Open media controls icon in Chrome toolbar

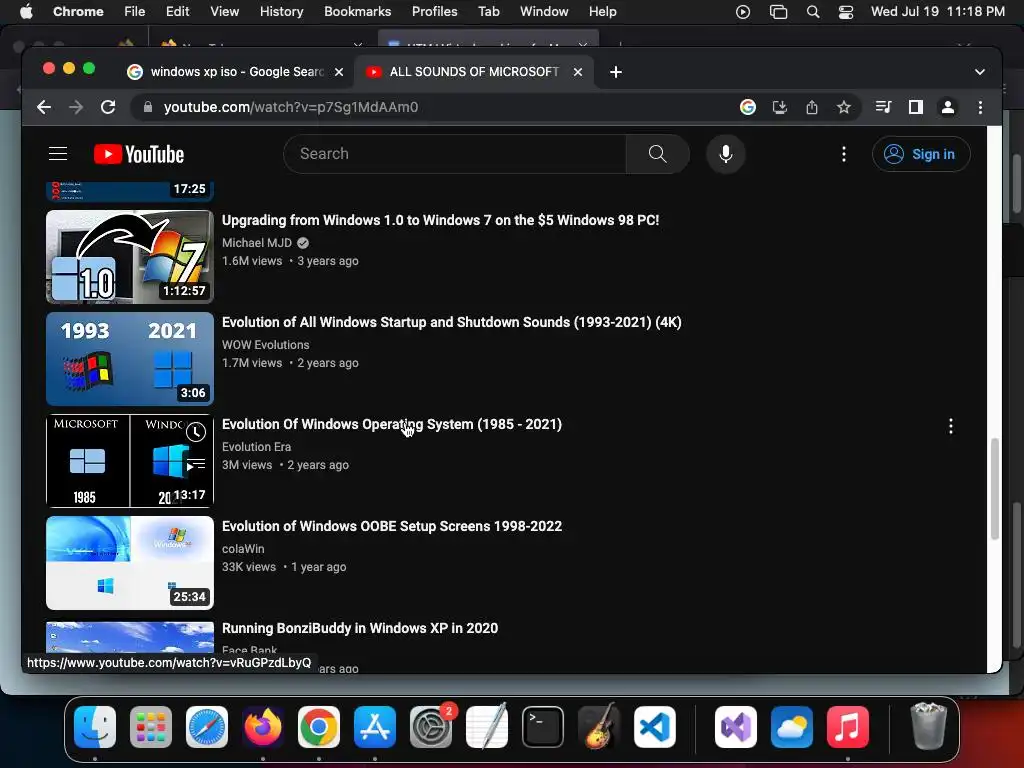[884, 107]
